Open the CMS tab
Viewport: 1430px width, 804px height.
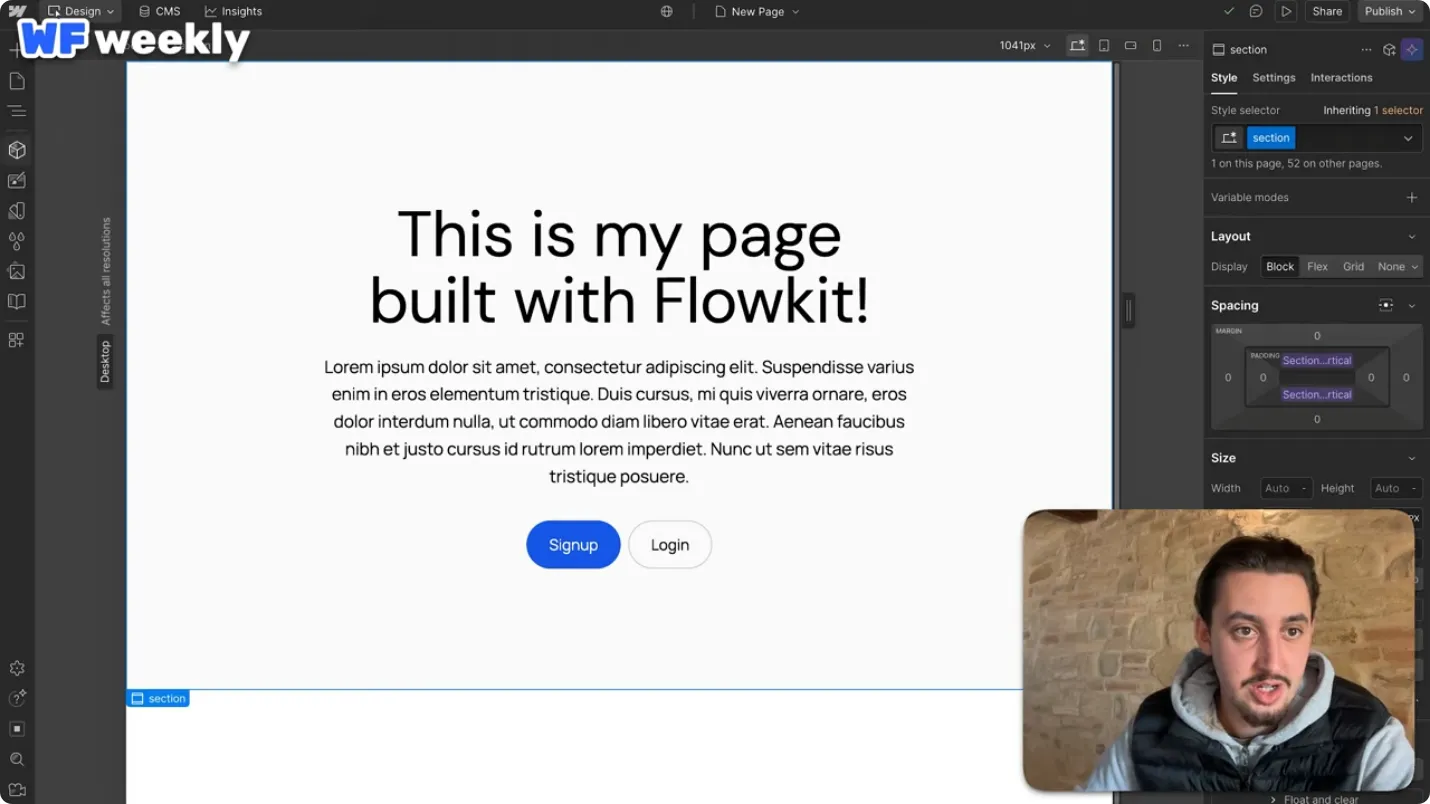pos(159,12)
